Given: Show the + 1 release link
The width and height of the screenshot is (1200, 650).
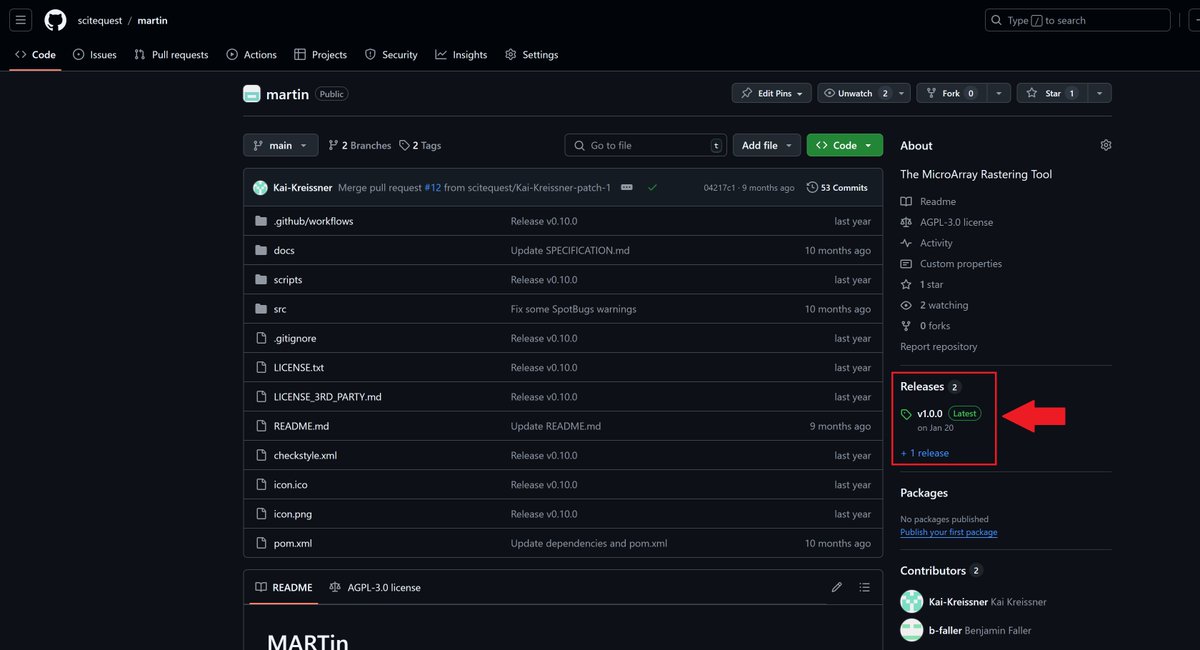Looking at the screenshot, I should pos(924,453).
